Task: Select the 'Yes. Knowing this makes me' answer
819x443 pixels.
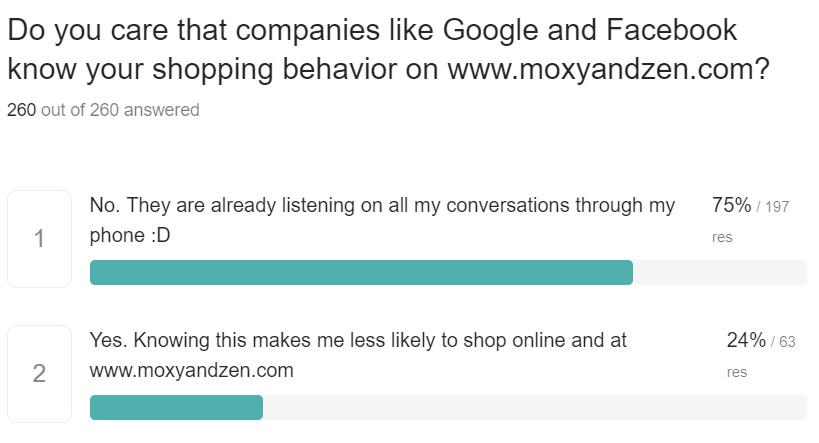Action: (358, 355)
